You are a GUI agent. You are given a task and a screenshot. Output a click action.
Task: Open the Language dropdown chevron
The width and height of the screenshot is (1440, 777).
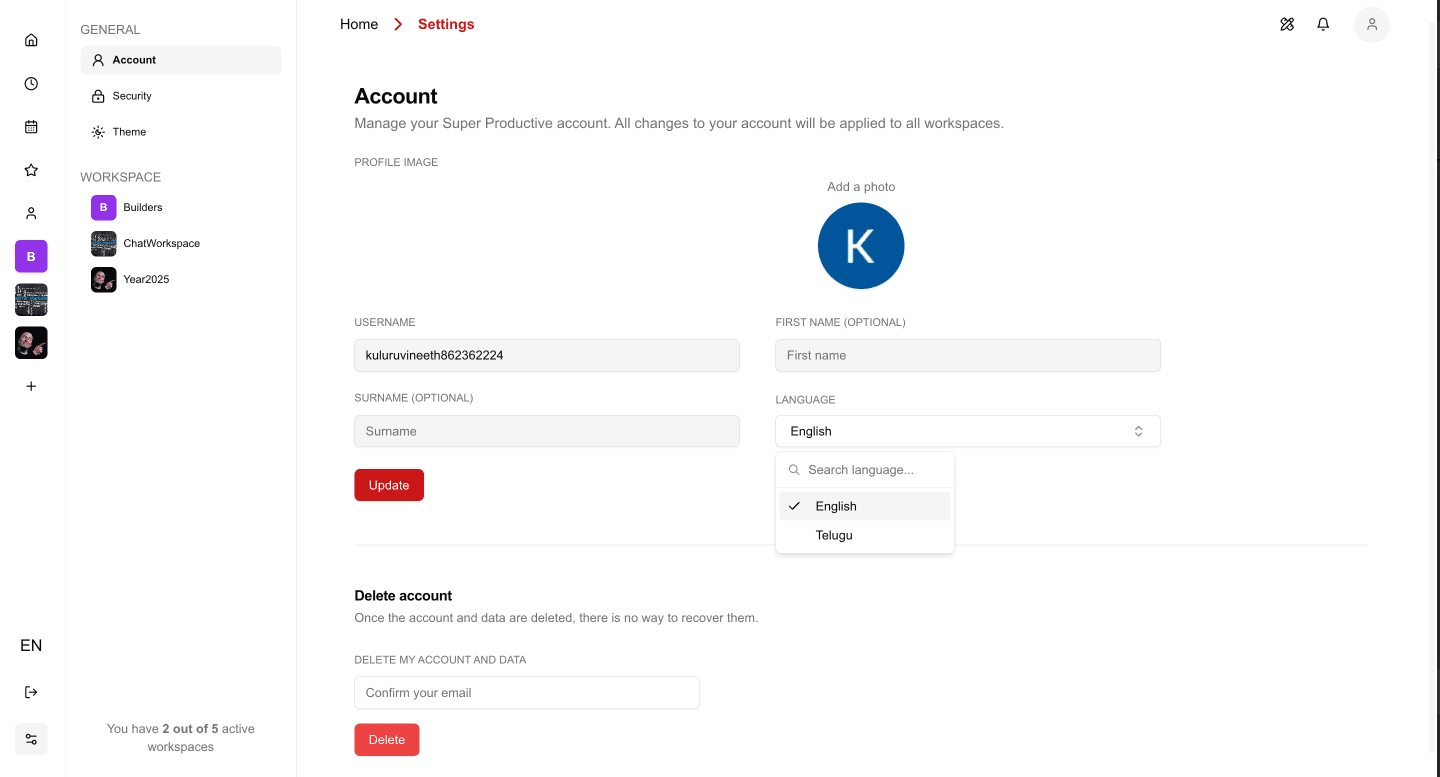pos(1138,430)
